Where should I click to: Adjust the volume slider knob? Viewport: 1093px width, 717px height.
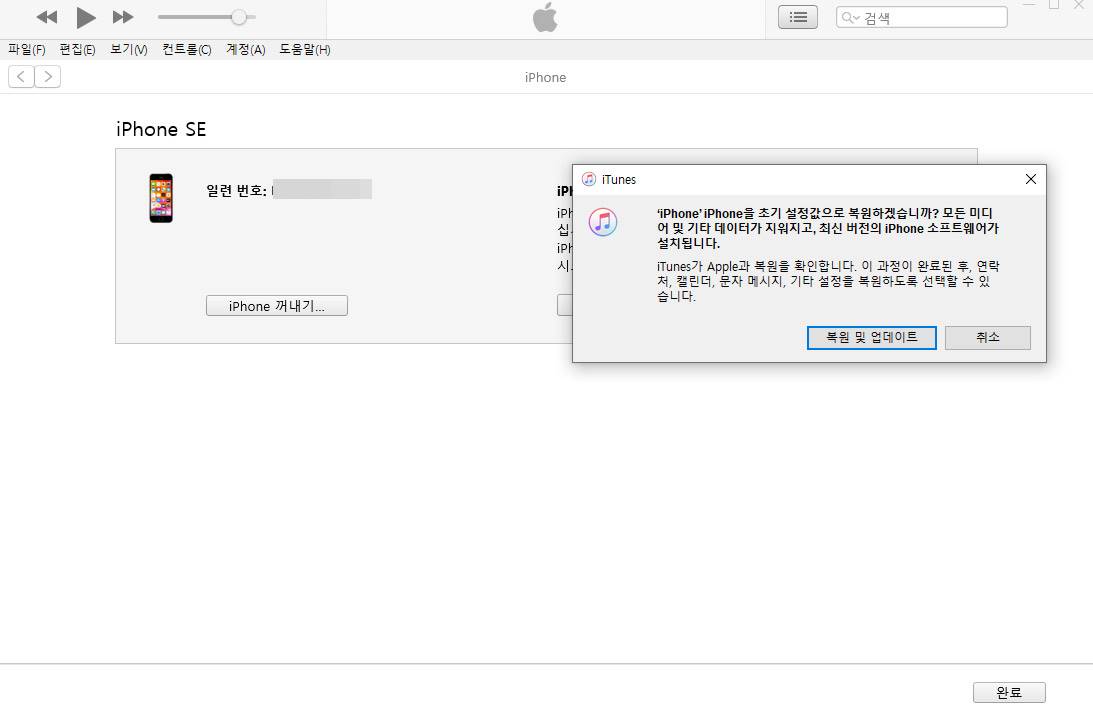238,17
